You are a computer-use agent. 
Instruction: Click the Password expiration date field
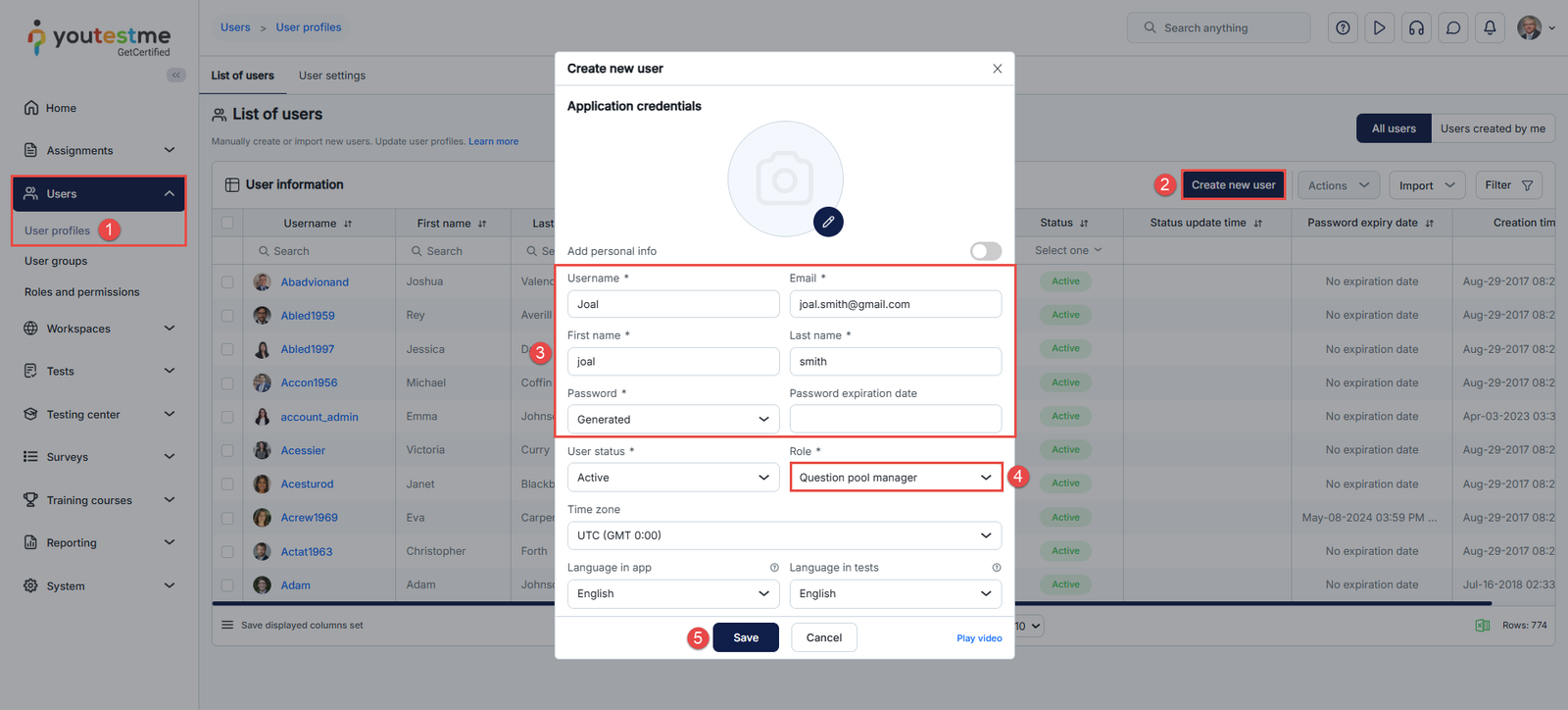click(x=896, y=420)
